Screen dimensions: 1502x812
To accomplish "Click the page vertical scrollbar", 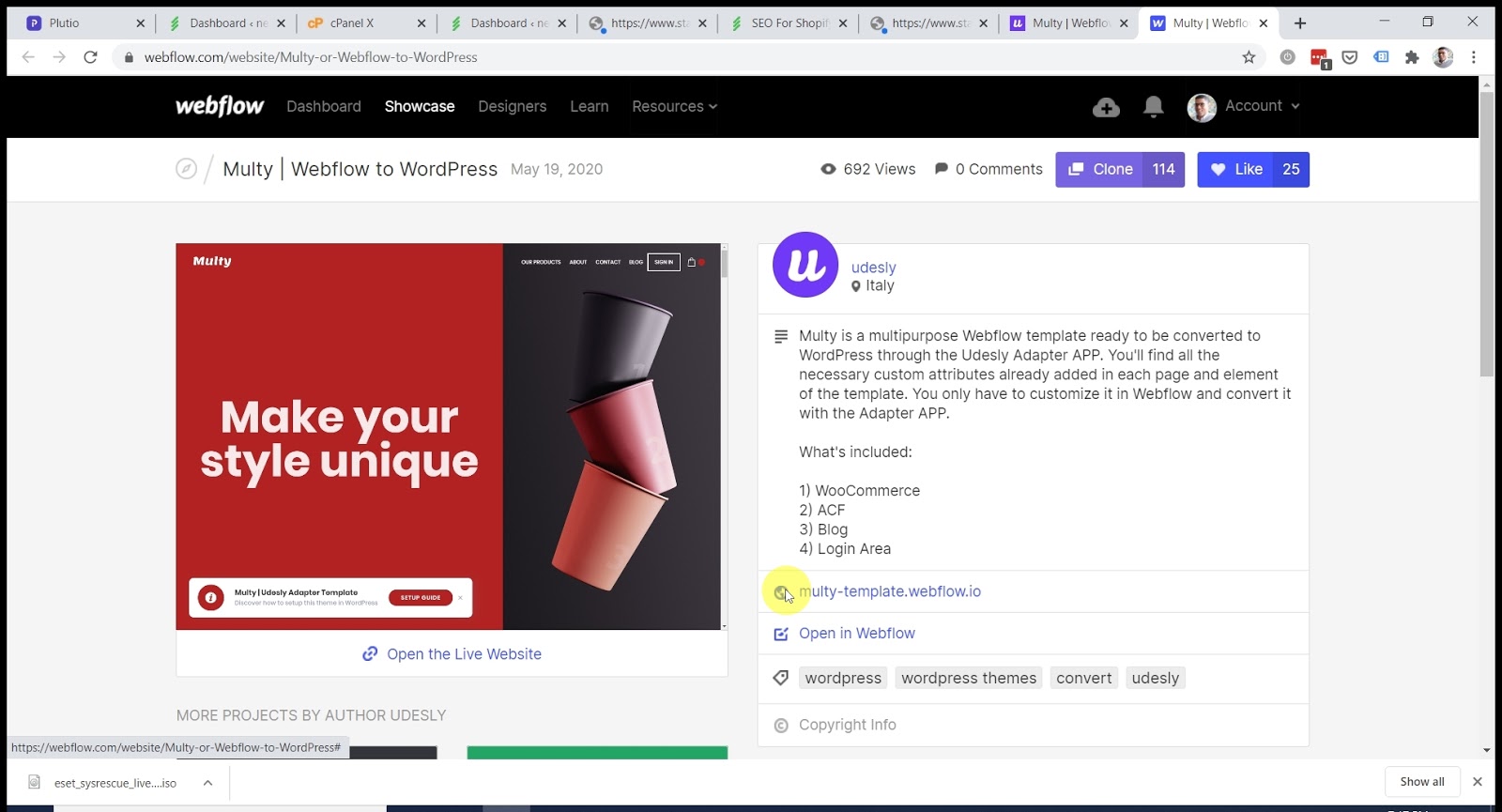I will tap(1486, 235).
